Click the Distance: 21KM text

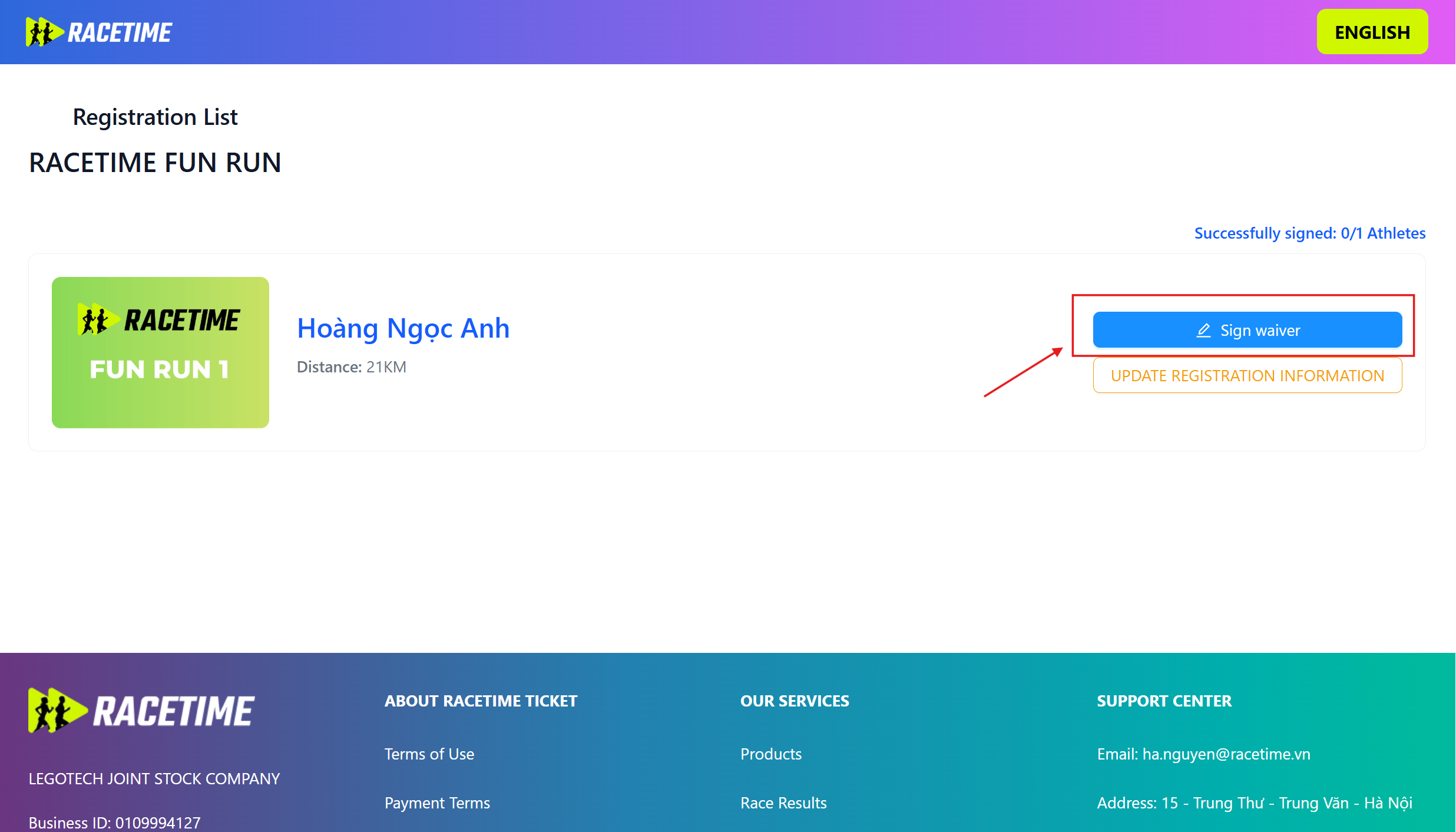tap(352, 367)
